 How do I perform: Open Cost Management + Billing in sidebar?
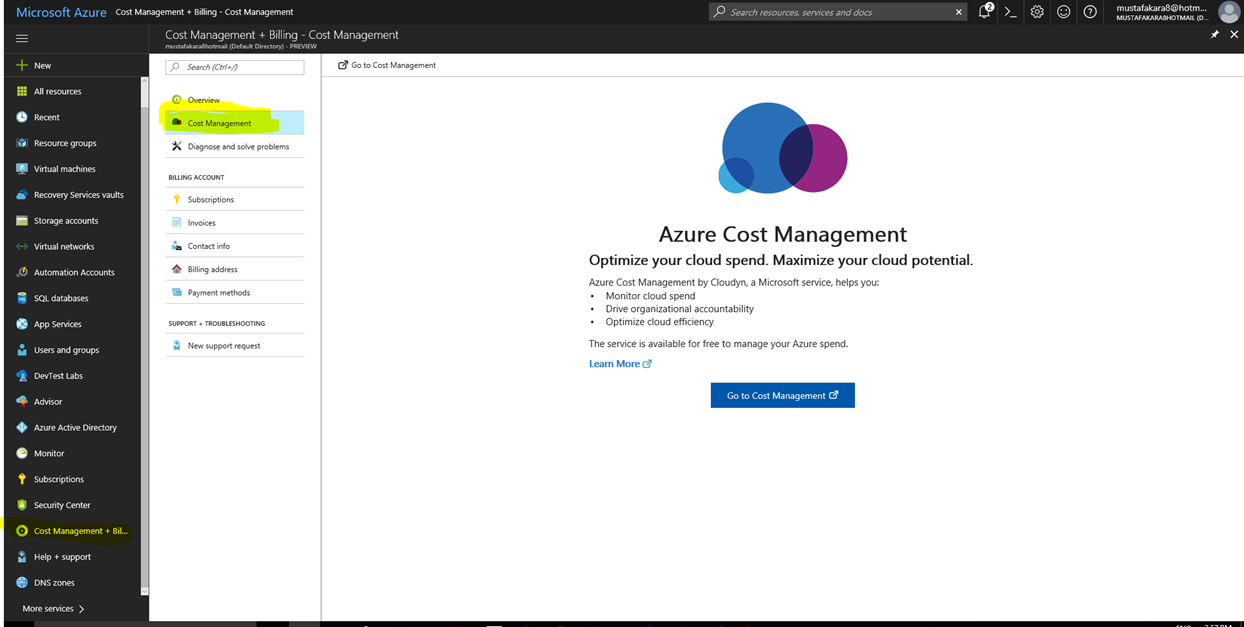[x=72, y=531]
